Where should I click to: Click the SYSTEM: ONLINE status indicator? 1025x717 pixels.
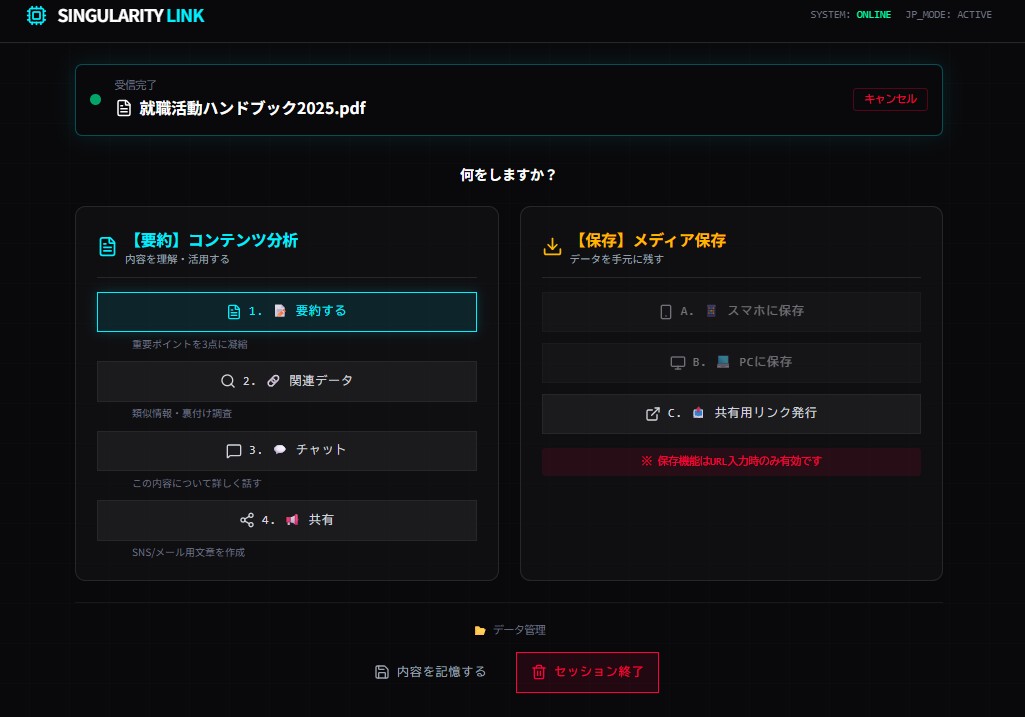pyautogui.click(x=850, y=15)
